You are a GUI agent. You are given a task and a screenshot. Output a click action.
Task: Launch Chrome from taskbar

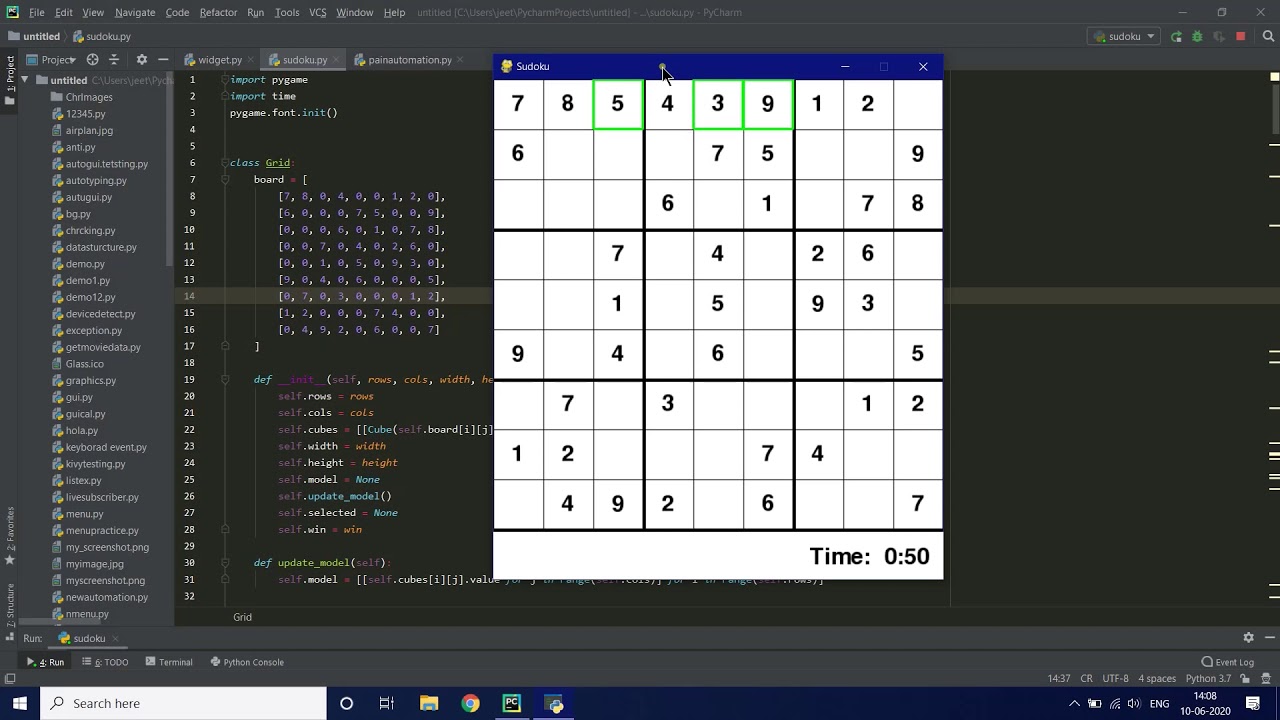tap(470, 703)
